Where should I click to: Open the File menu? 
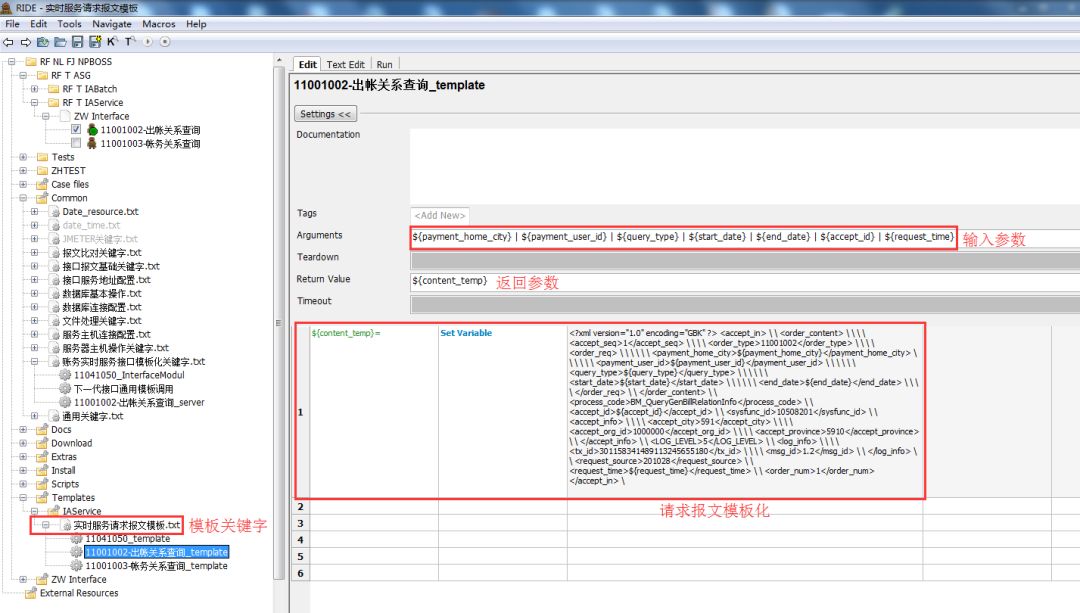pos(12,23)
